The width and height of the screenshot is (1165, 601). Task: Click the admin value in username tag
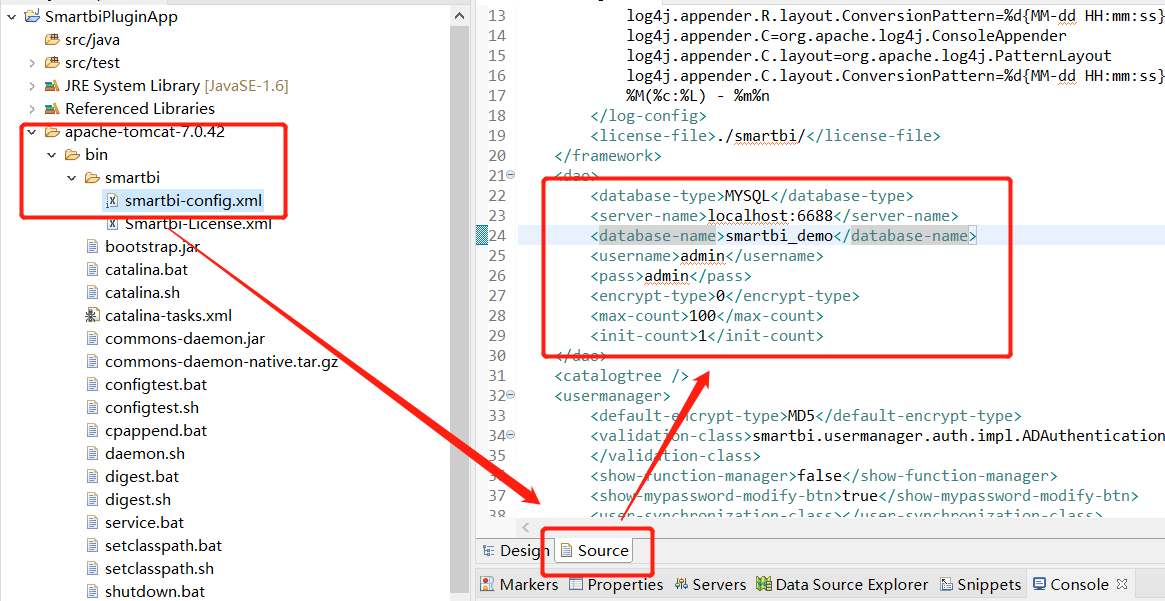tap(702, 256)
